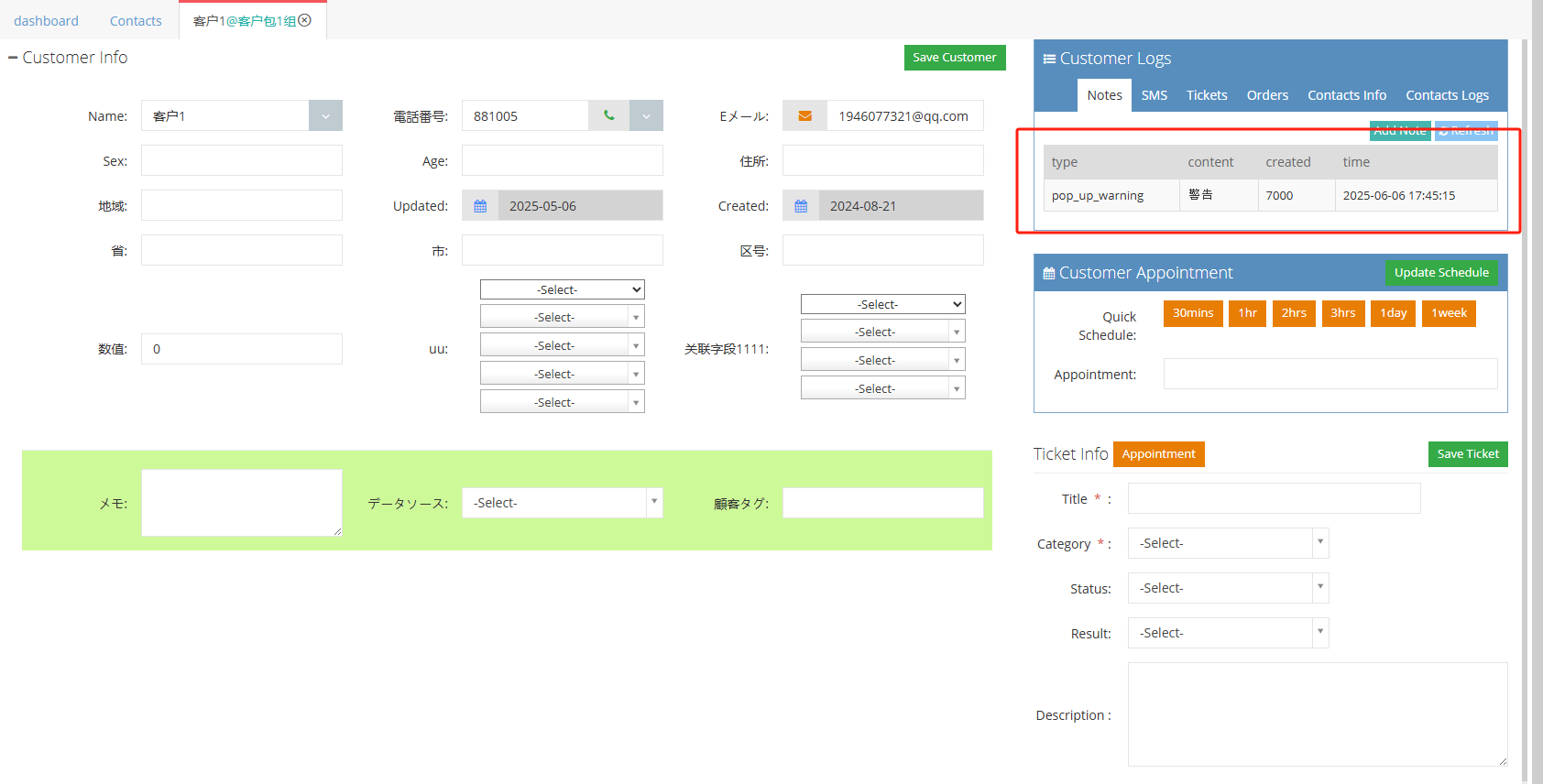Open the third 关联字段1111 -Select- dropdown
Viewport: 1543px width, 784px height.
click(x=882, y=360)
